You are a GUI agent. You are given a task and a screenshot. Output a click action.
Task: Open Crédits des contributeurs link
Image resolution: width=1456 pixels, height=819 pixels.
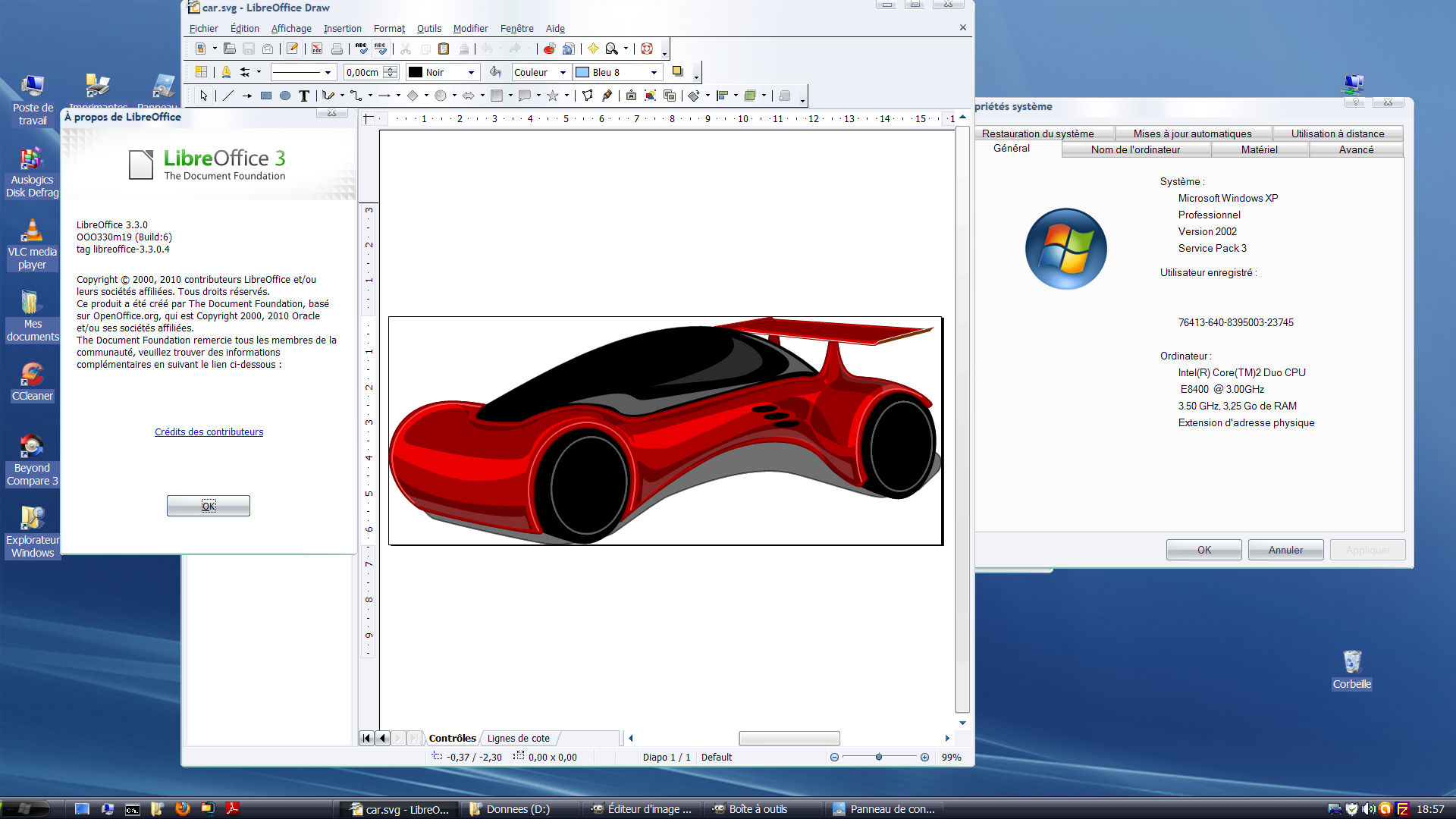(209, 432)
